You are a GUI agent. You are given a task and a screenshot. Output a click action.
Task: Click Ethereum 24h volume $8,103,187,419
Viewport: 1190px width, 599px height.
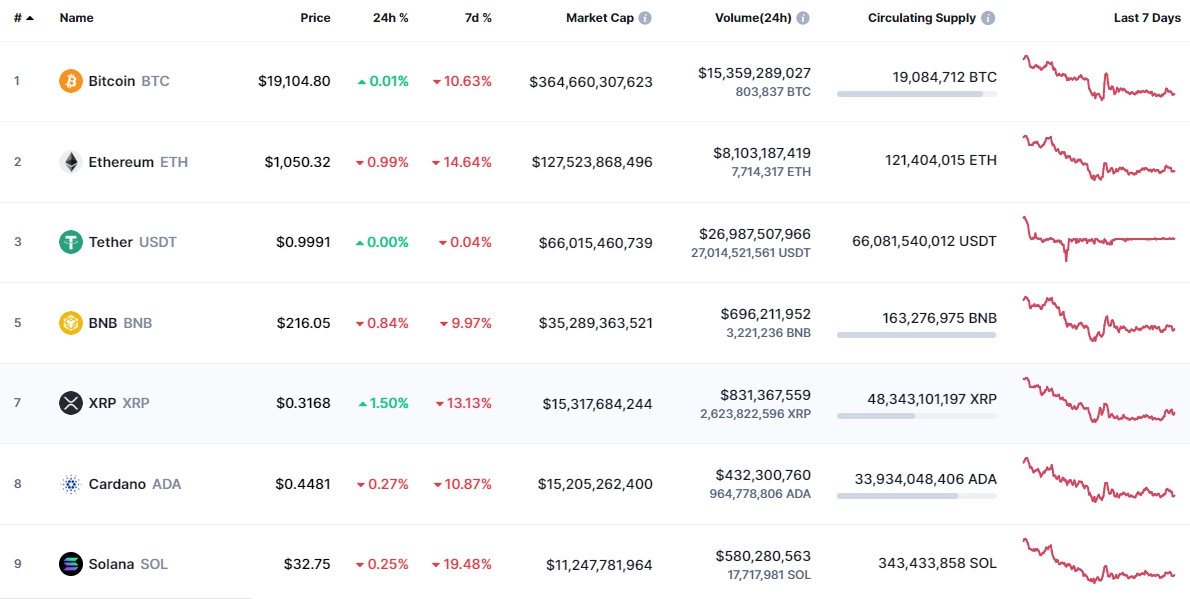point(762,153)
